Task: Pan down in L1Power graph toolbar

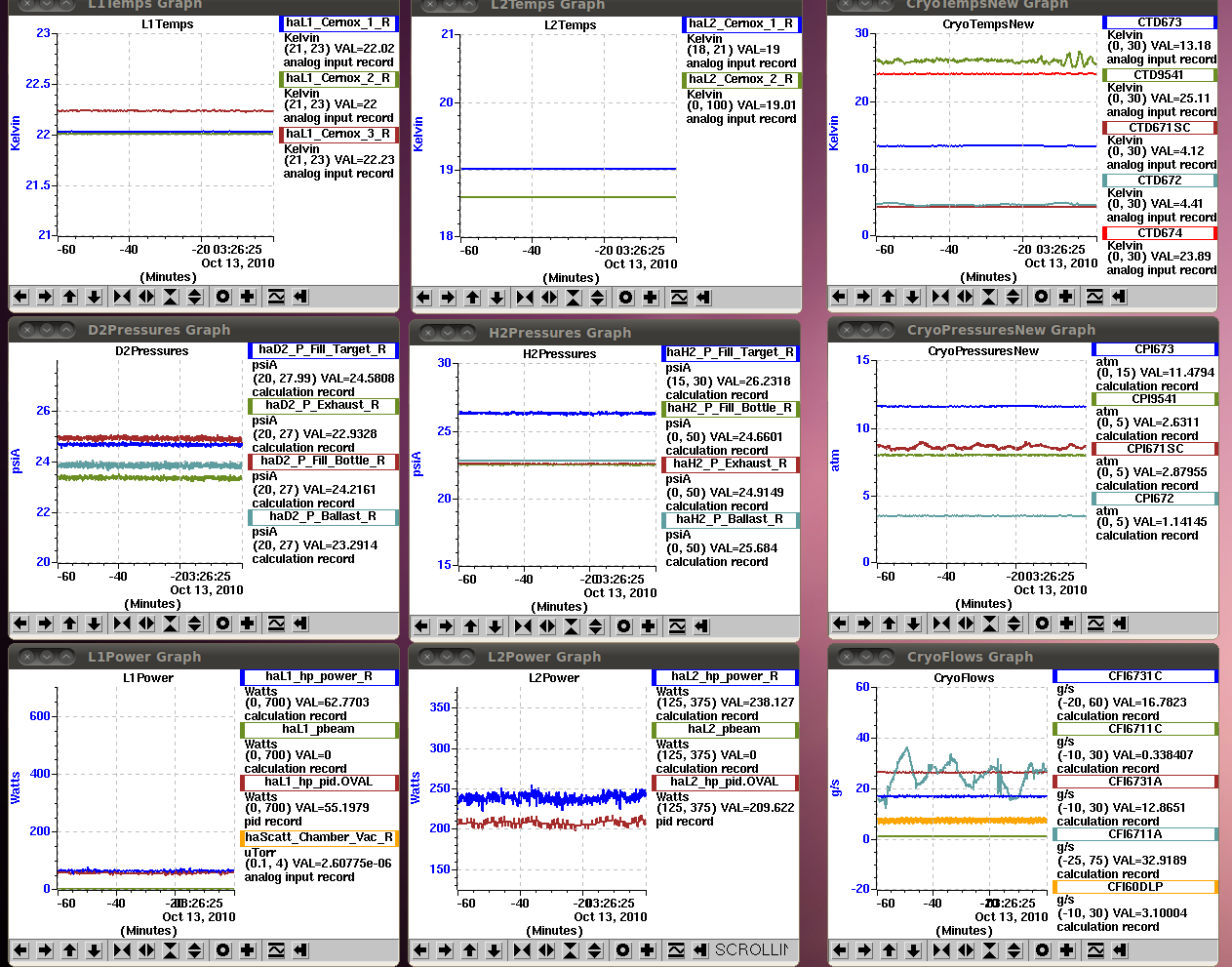Action: 94,950
